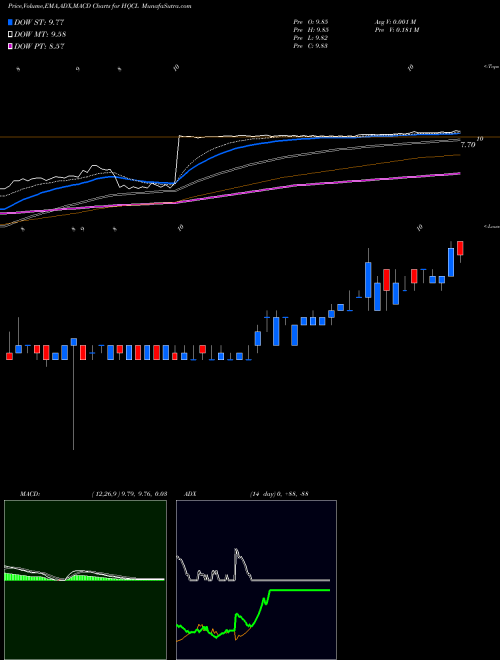Click the 'Pre H: 9.85' value
500x660 pixels.
point(311,30)
